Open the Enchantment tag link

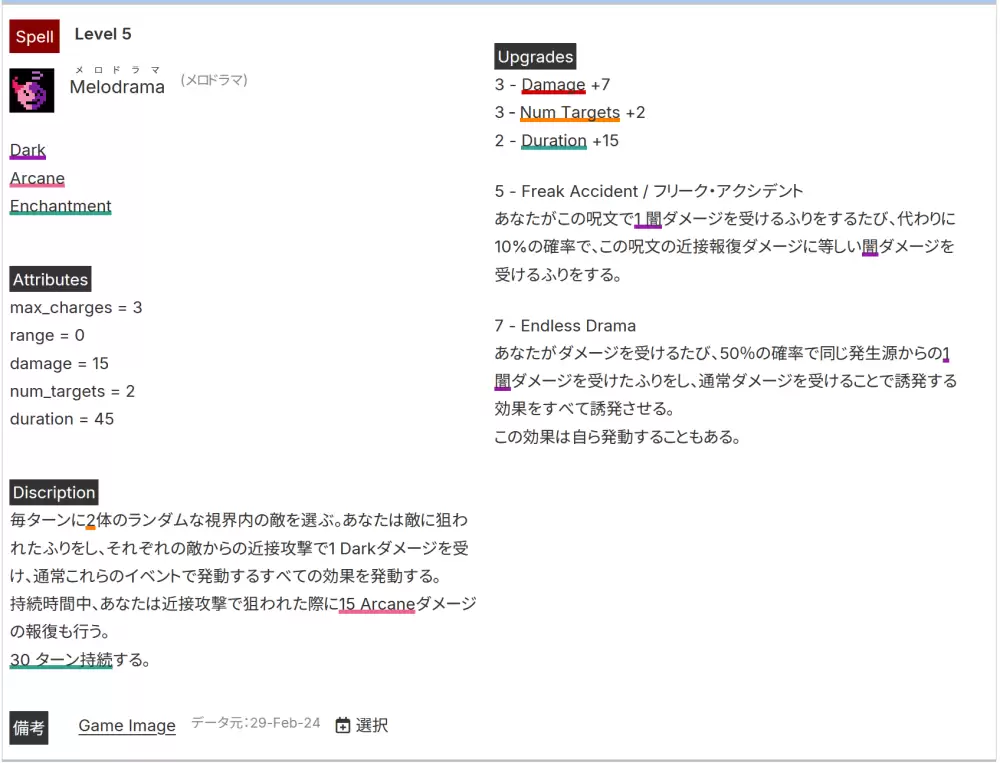pos(61,207)
